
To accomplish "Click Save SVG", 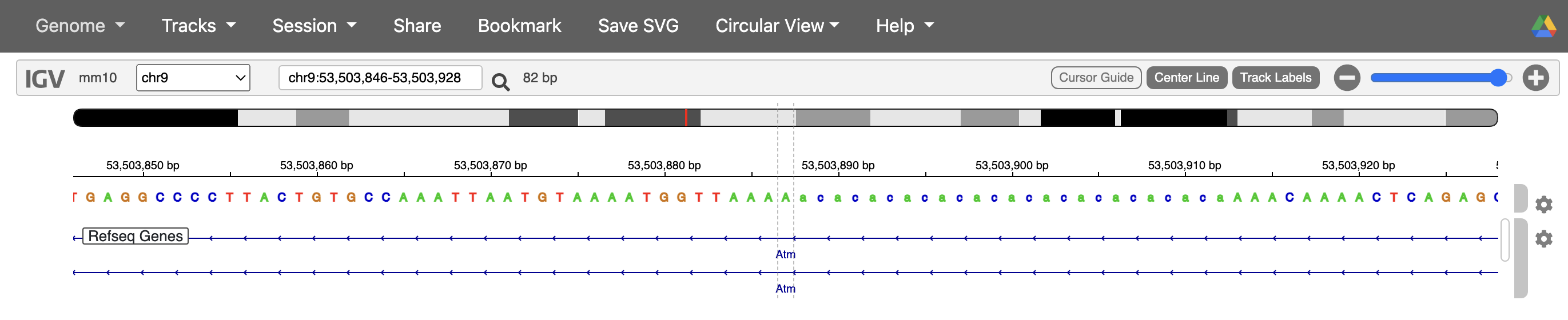I will pyautogui.click(x=637, y=26).
